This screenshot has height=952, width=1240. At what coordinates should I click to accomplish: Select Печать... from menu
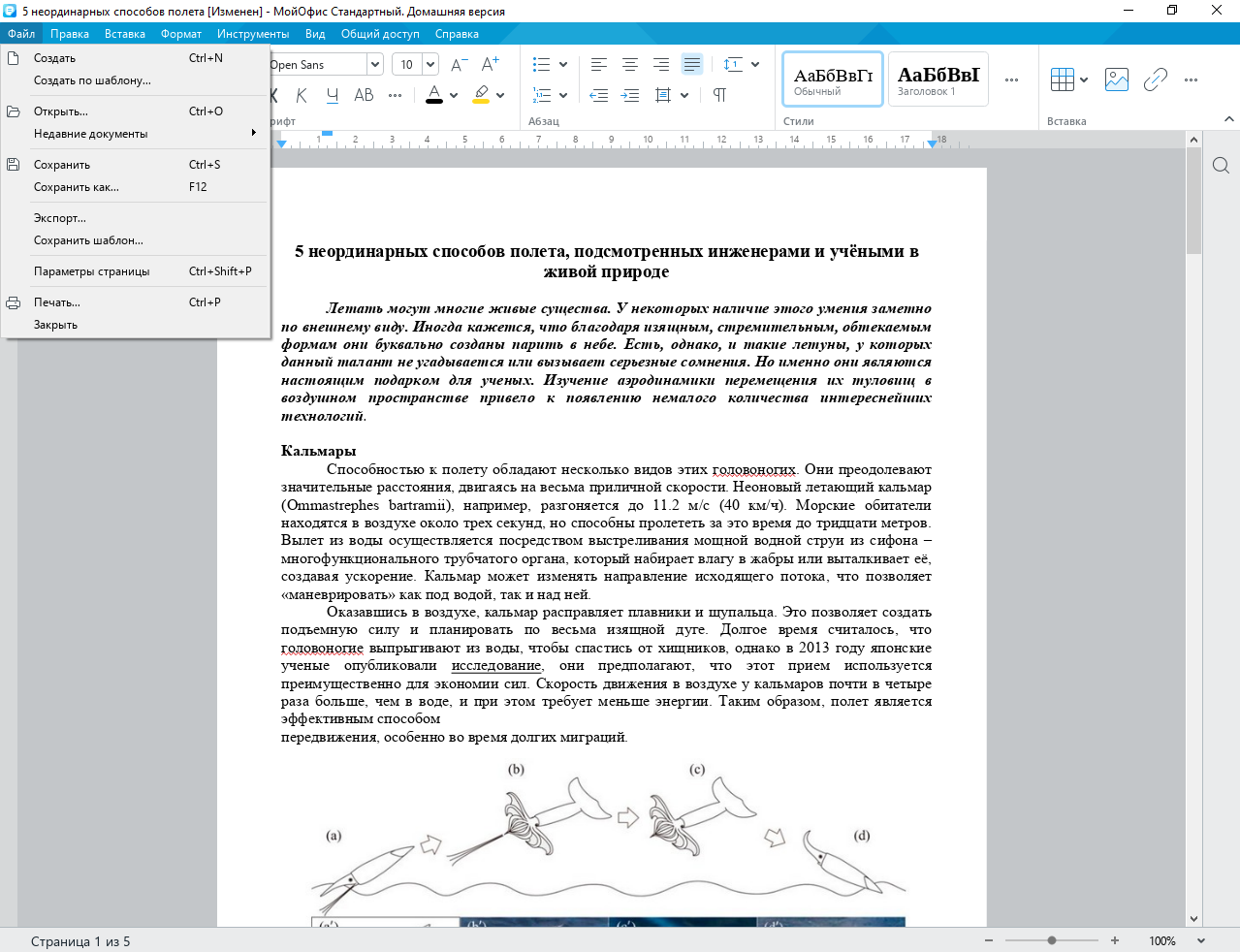[x=135, y=302]
